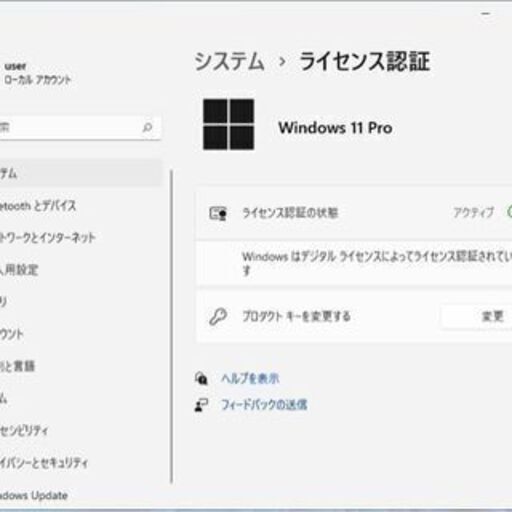Click the product key icon

(218, 316)
